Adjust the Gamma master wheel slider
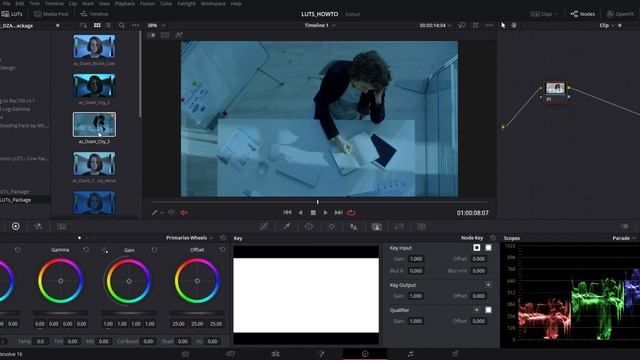This screenshot has height=360, width=640. (60, 313)
